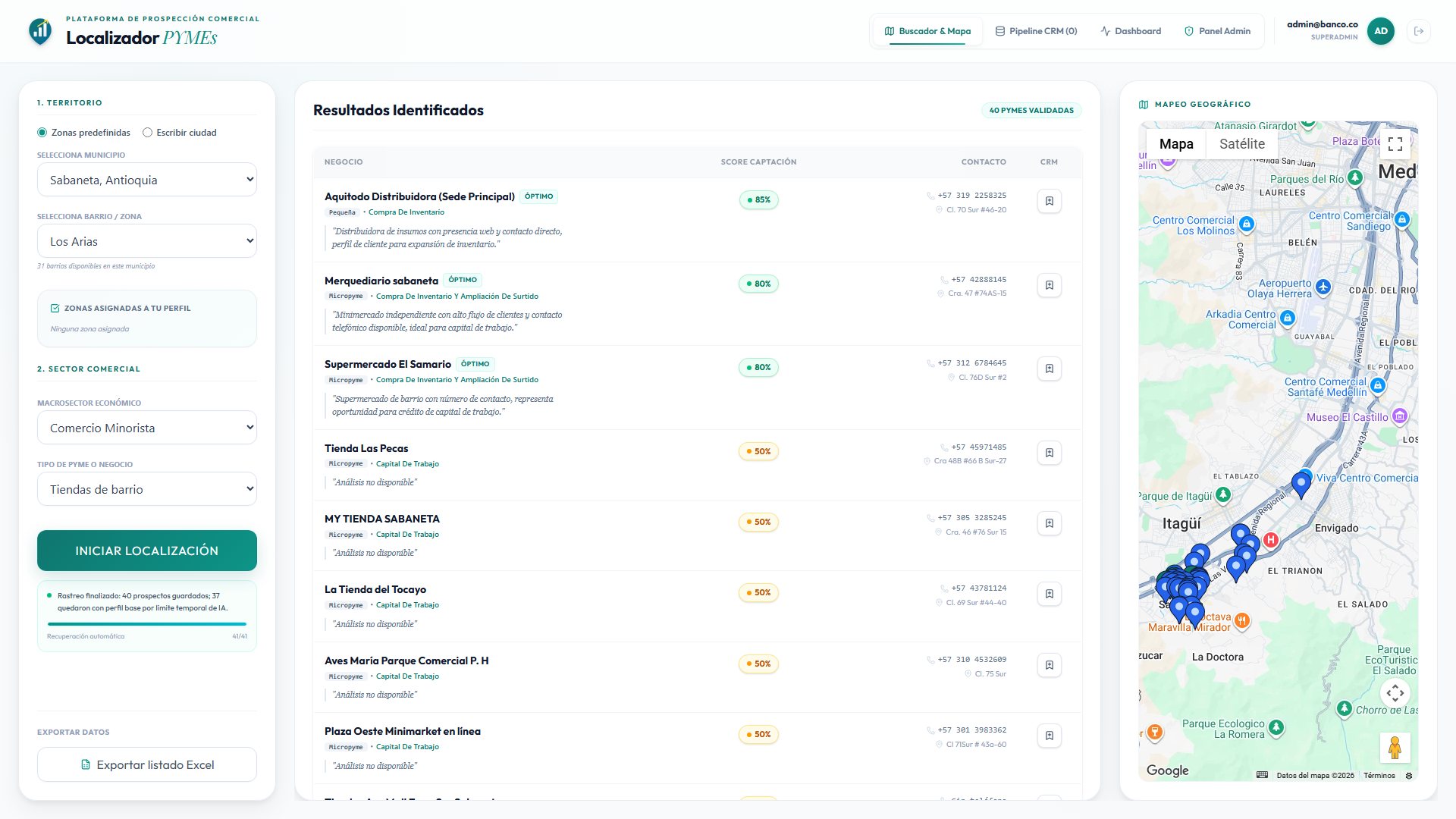Open the Tiendas de barrio type dropdown

coord(147,489)
